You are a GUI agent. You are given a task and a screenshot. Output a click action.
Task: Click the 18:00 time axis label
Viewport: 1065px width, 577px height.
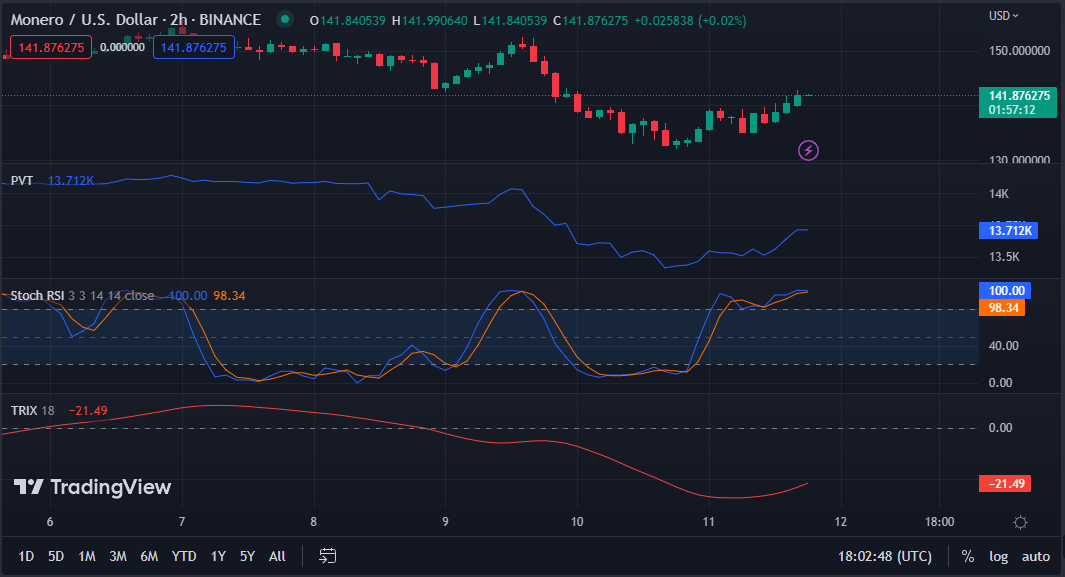click(939, 521)
